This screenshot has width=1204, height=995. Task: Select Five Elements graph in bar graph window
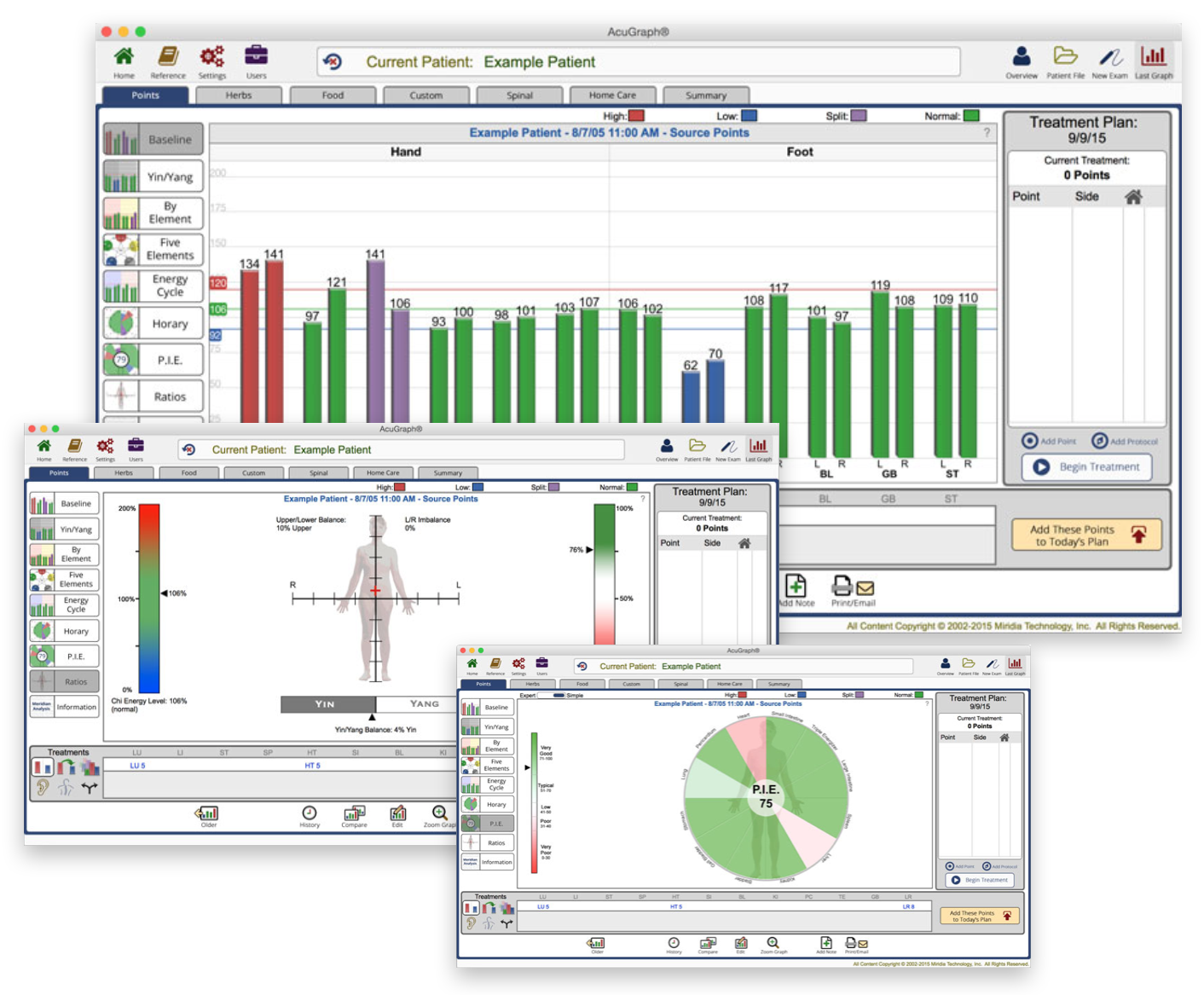tap(153, 249)
